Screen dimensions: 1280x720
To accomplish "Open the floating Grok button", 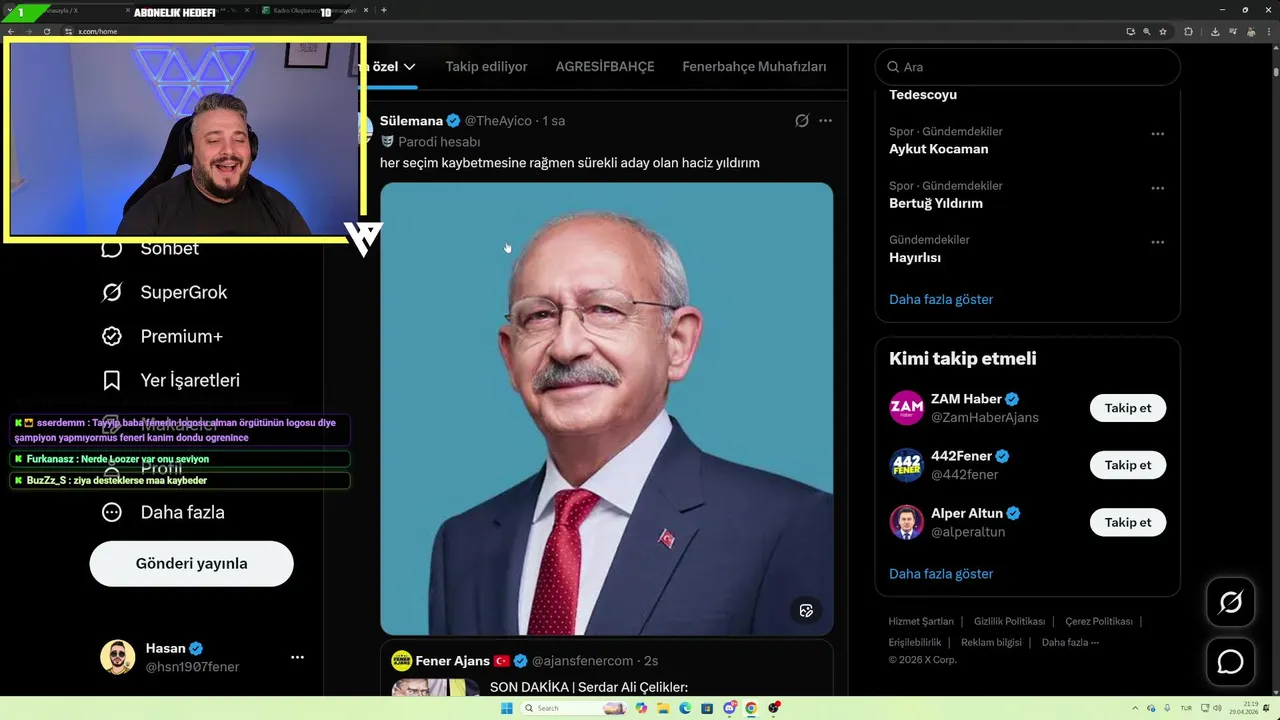I will pyautogui.click(x=1230, y=602).
